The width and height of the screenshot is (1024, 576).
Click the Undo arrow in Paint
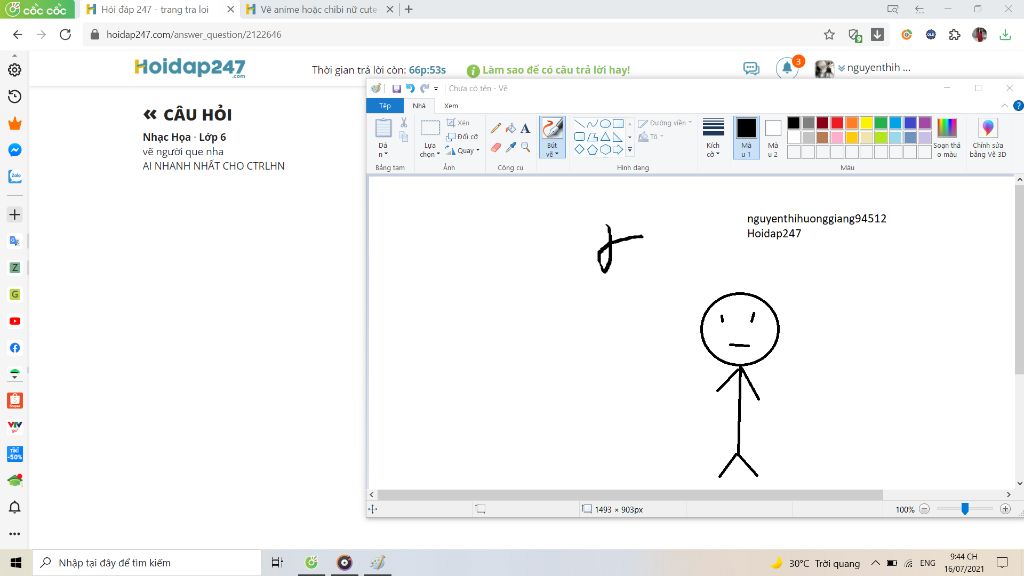pos(410,88)
